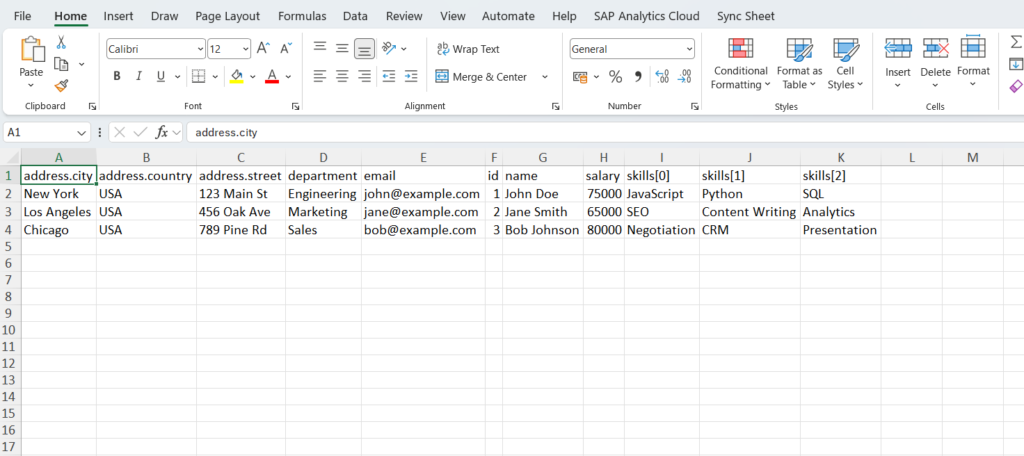Align cell text right

pyautogui.click(x=364, y=76)
